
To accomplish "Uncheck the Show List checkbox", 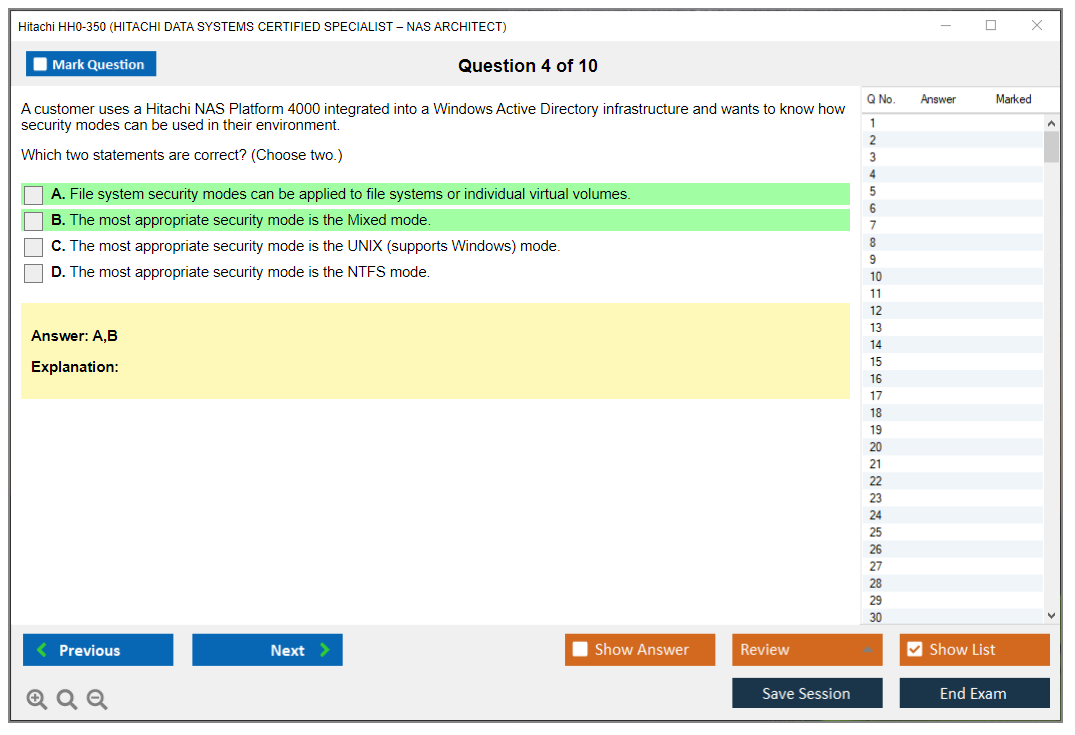I will point(914,650).
